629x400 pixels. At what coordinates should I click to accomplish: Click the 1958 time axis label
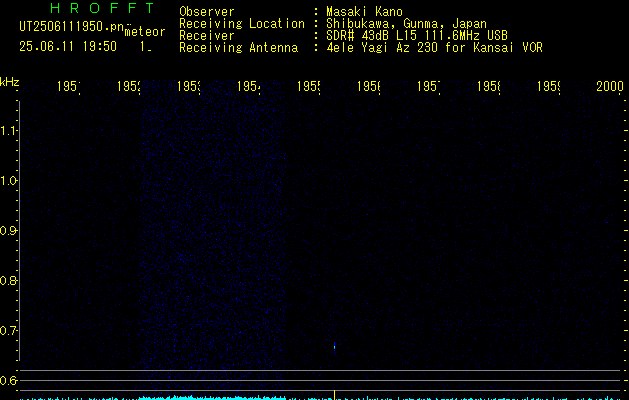[x=489, y=86]
